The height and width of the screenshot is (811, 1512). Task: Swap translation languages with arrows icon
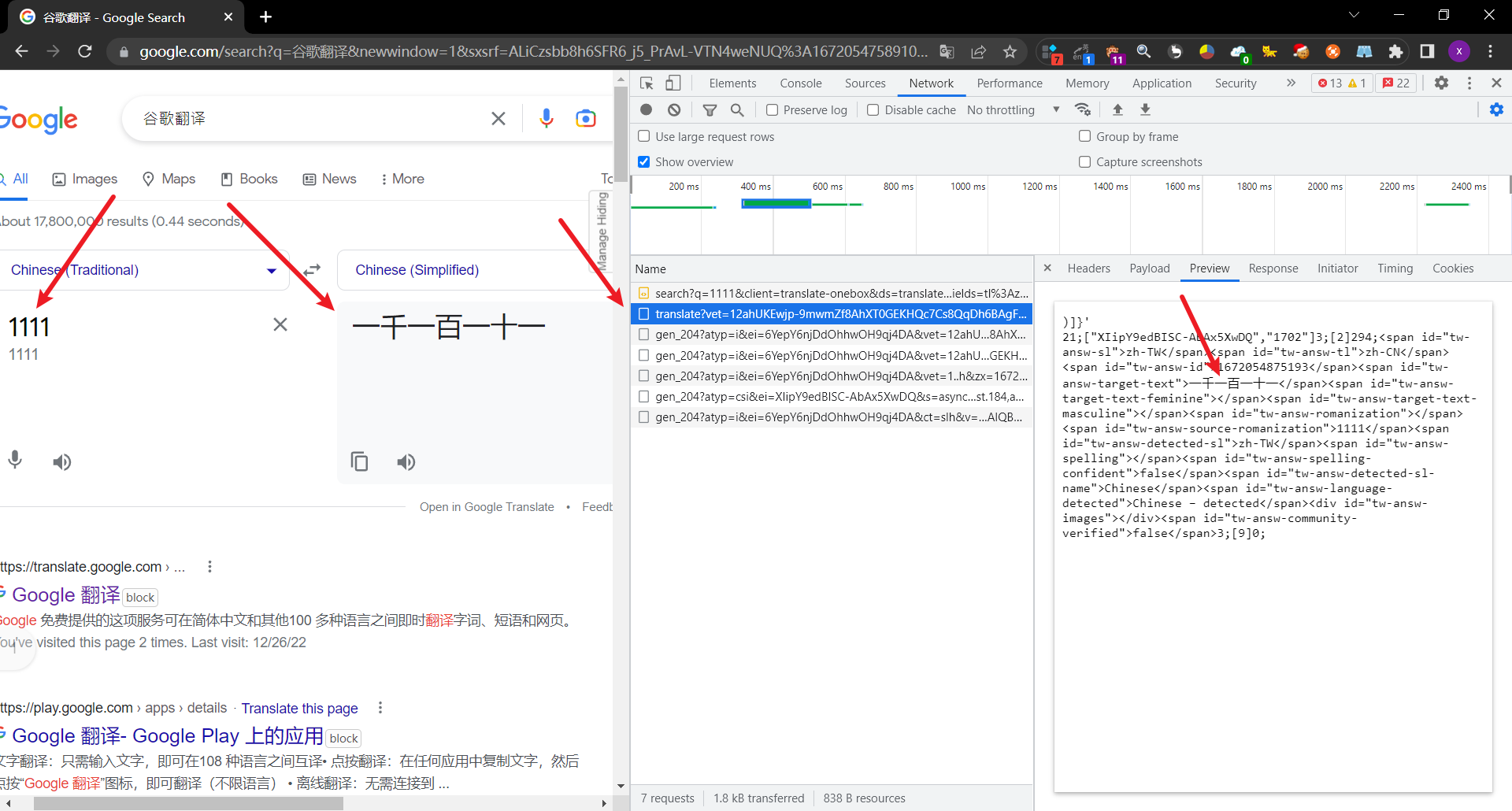point(313,270)
